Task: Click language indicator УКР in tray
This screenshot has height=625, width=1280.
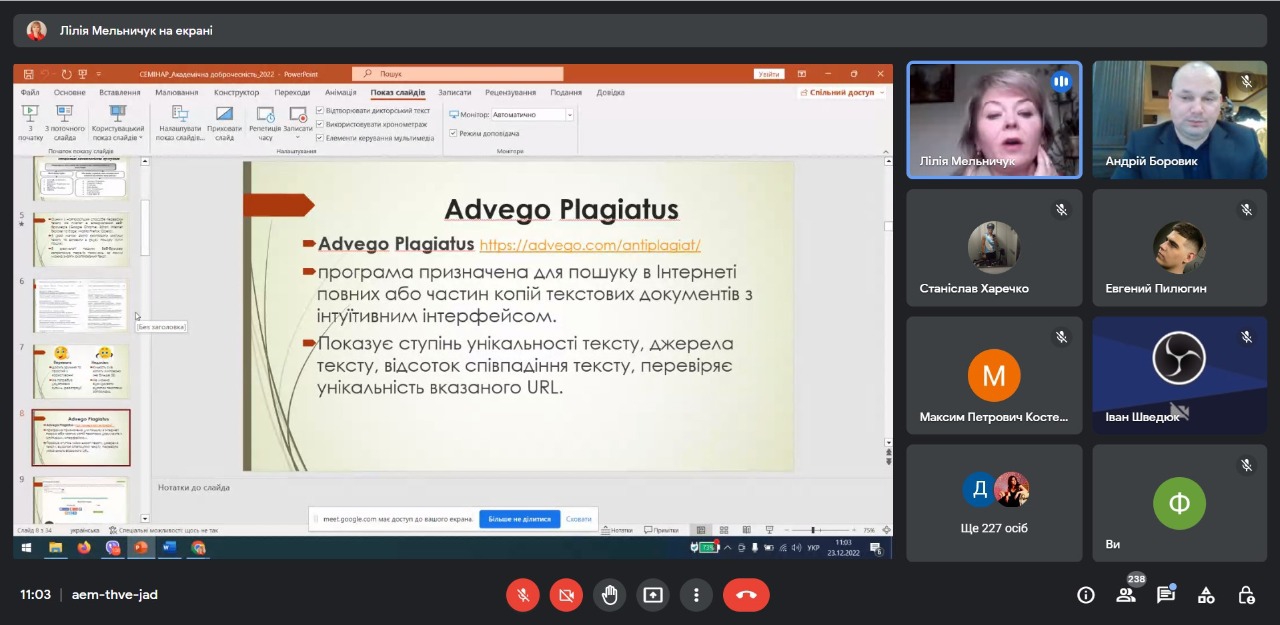Action: tap(813, 548)
